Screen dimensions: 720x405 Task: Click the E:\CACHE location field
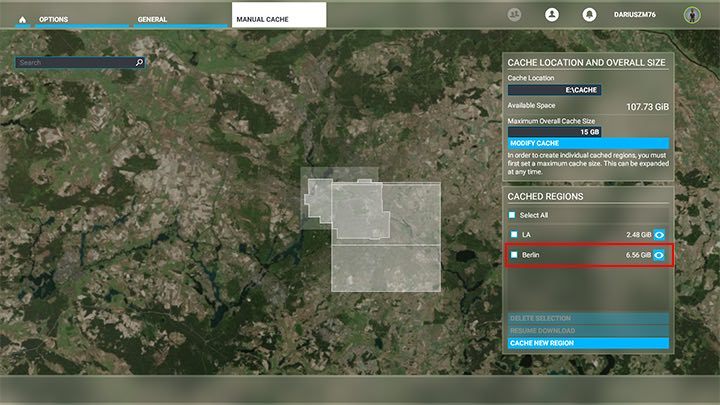pos(554,89)
